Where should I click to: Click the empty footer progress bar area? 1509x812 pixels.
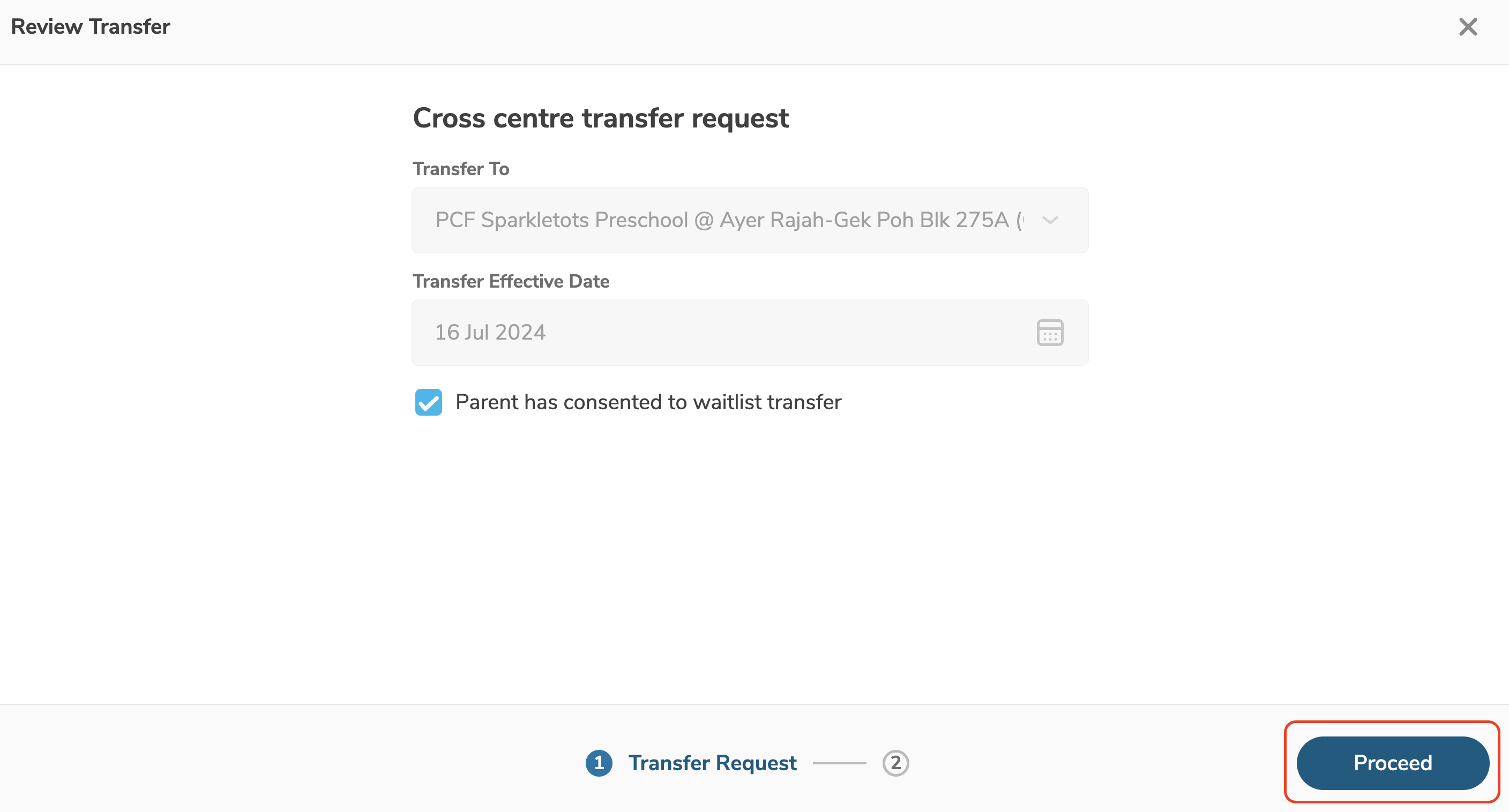(293, 761)
